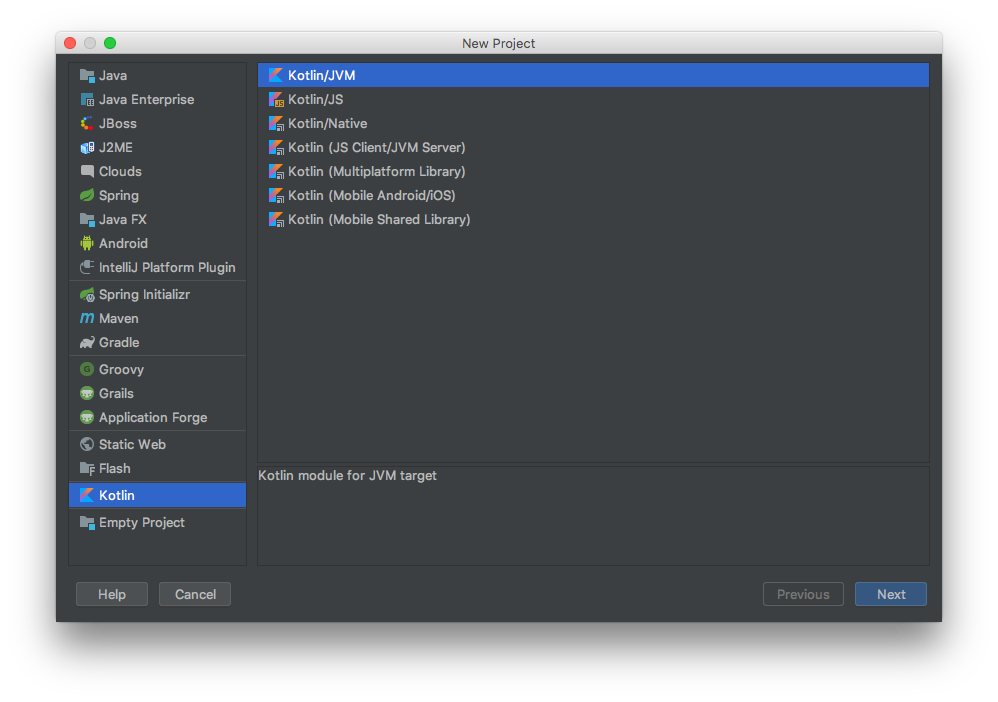Open Help for the wizard
998x702 pixels.
click(112, 594)
